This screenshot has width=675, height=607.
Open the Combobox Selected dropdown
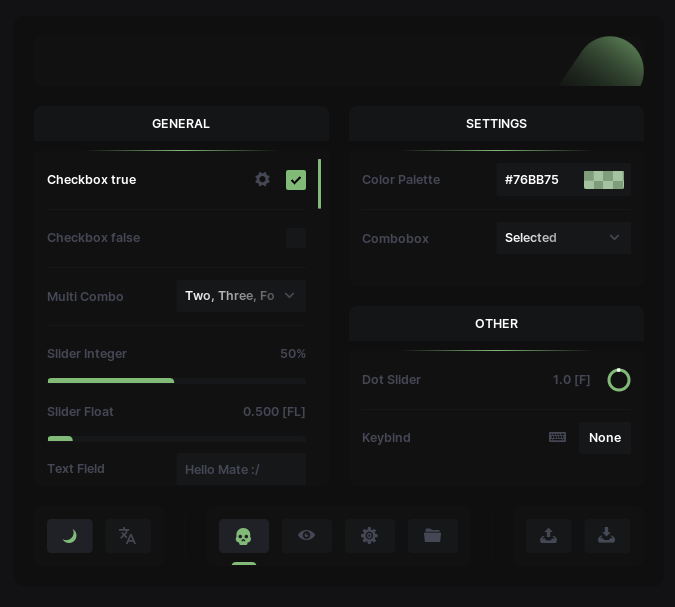pos(564,238)
